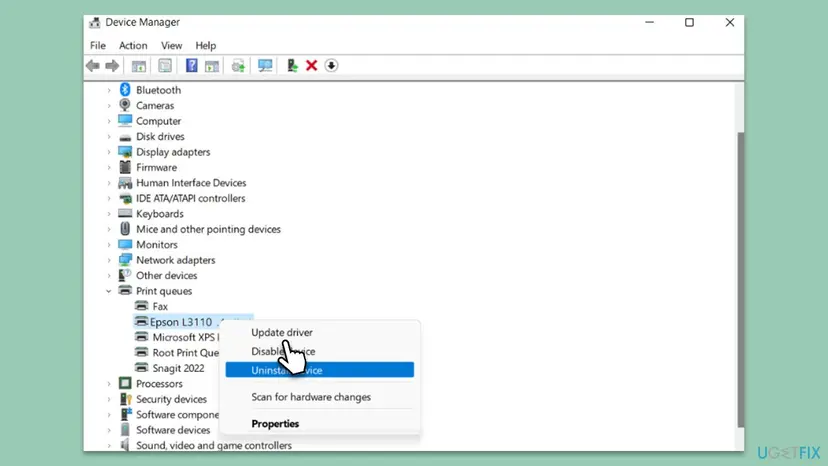Click the Disk drives category icon
This screenshot has width=828, height=466.
point(125,137)
